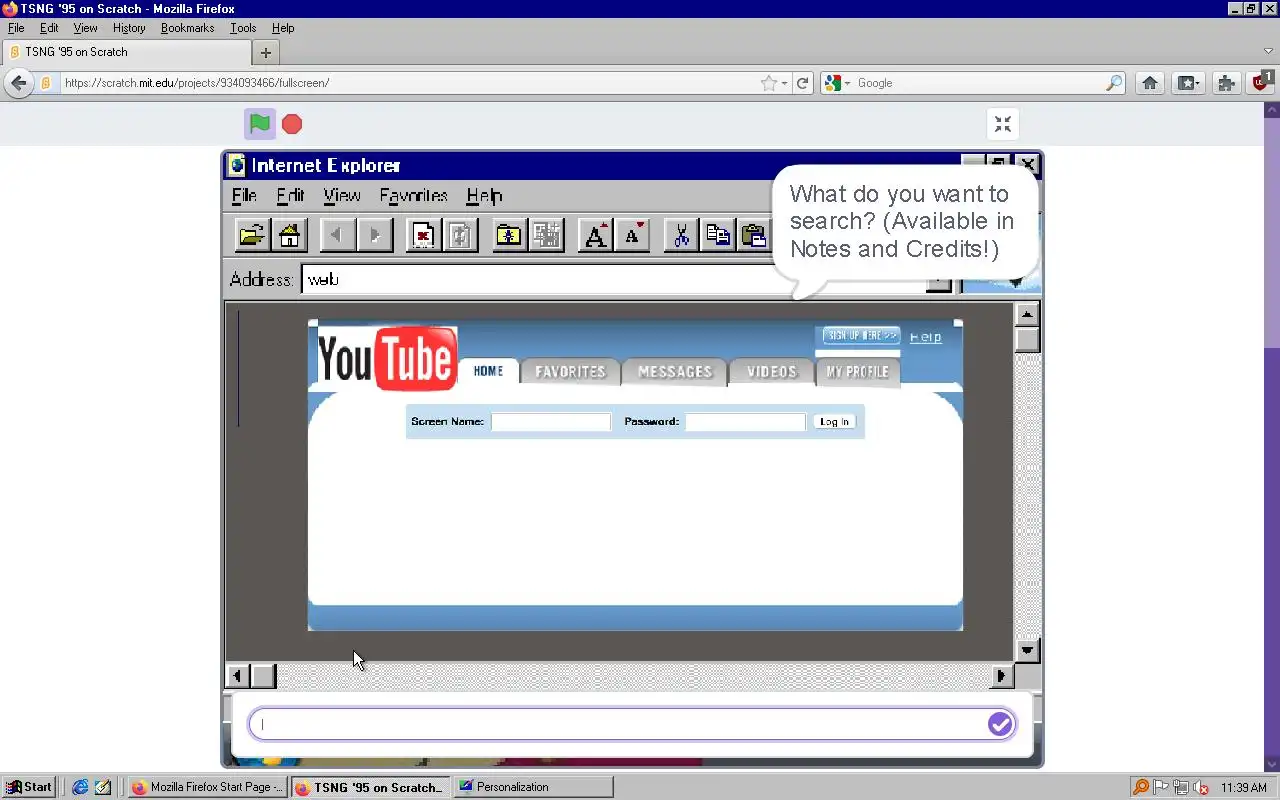Click the vertical scrollbar down arrow

tap(1027, 650)
